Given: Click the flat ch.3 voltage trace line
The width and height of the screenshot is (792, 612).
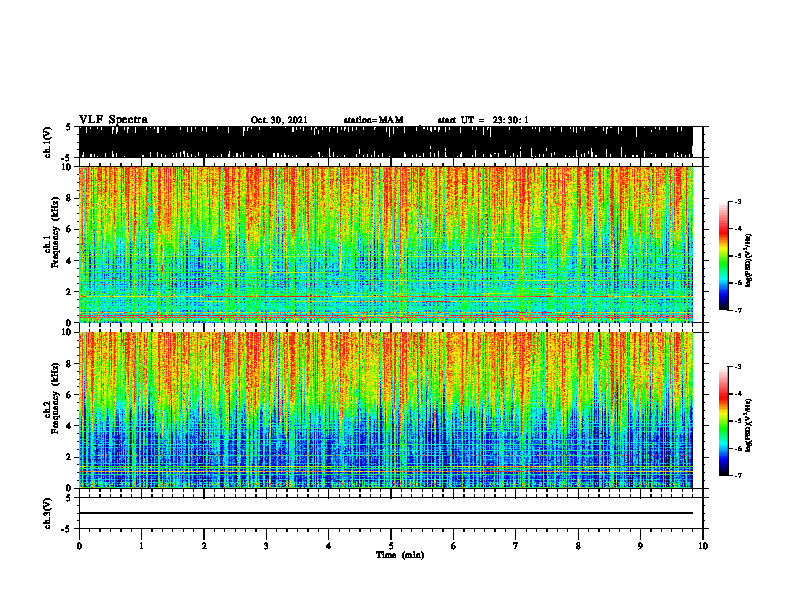Looking at the screenshot, I should pos(386,513).
